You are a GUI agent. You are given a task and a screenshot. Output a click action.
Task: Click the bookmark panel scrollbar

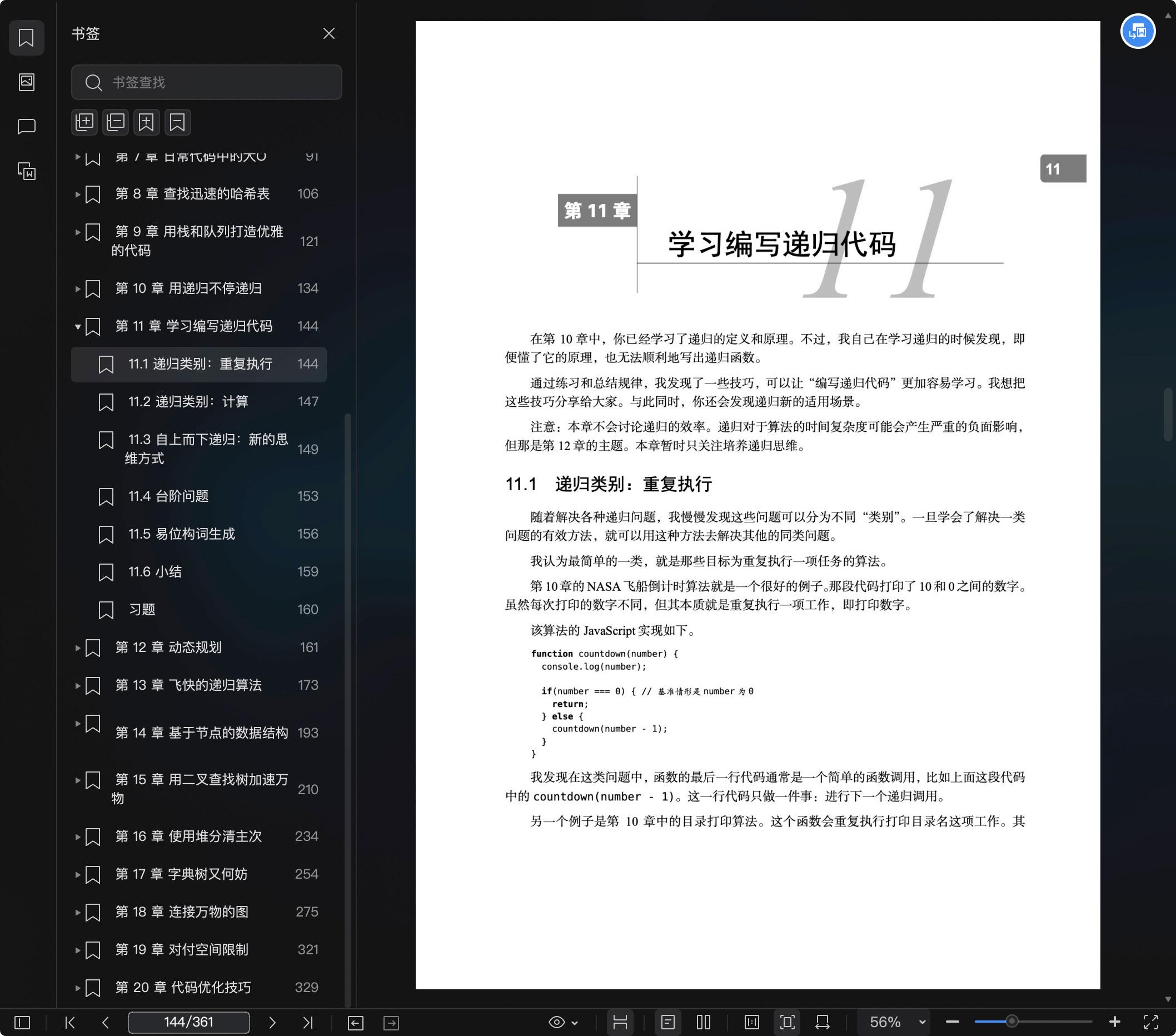347,710
